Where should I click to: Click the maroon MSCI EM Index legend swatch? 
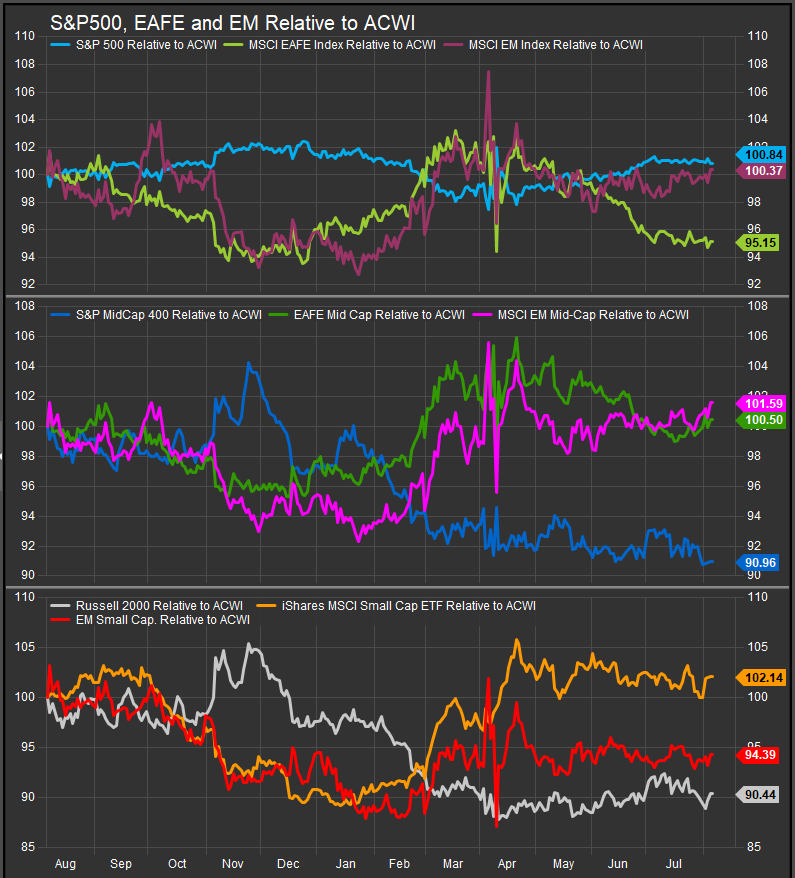pyautogui.click(x=453, y=45)
